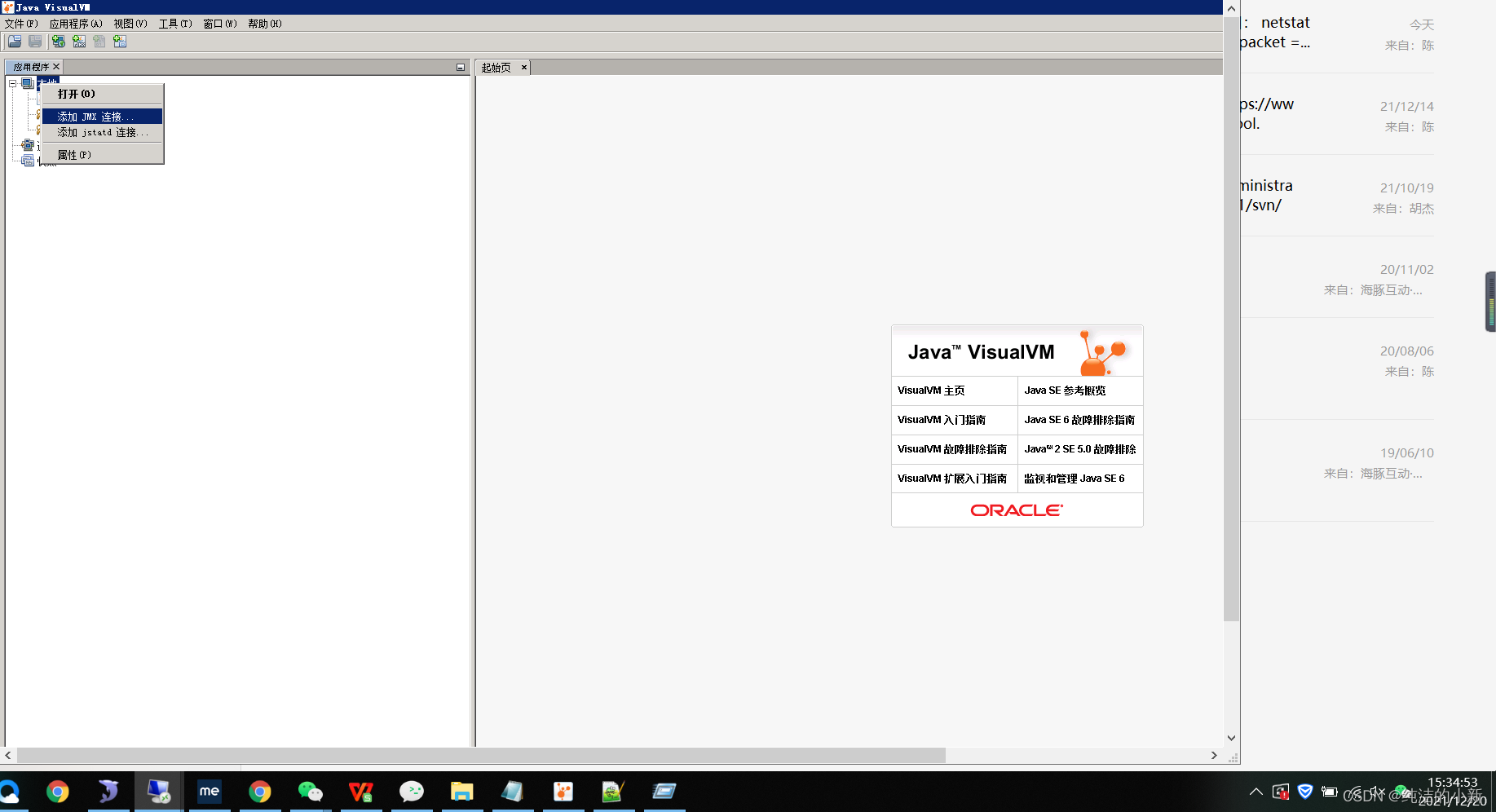
Task: Click the horizontal scrollbar right arrow
Action: pyautogui.click(x=1214, y=756)
